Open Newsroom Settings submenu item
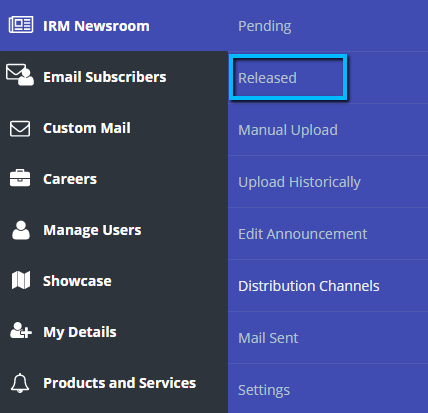This screenshot has height=413, width=428. pos(264,390)
